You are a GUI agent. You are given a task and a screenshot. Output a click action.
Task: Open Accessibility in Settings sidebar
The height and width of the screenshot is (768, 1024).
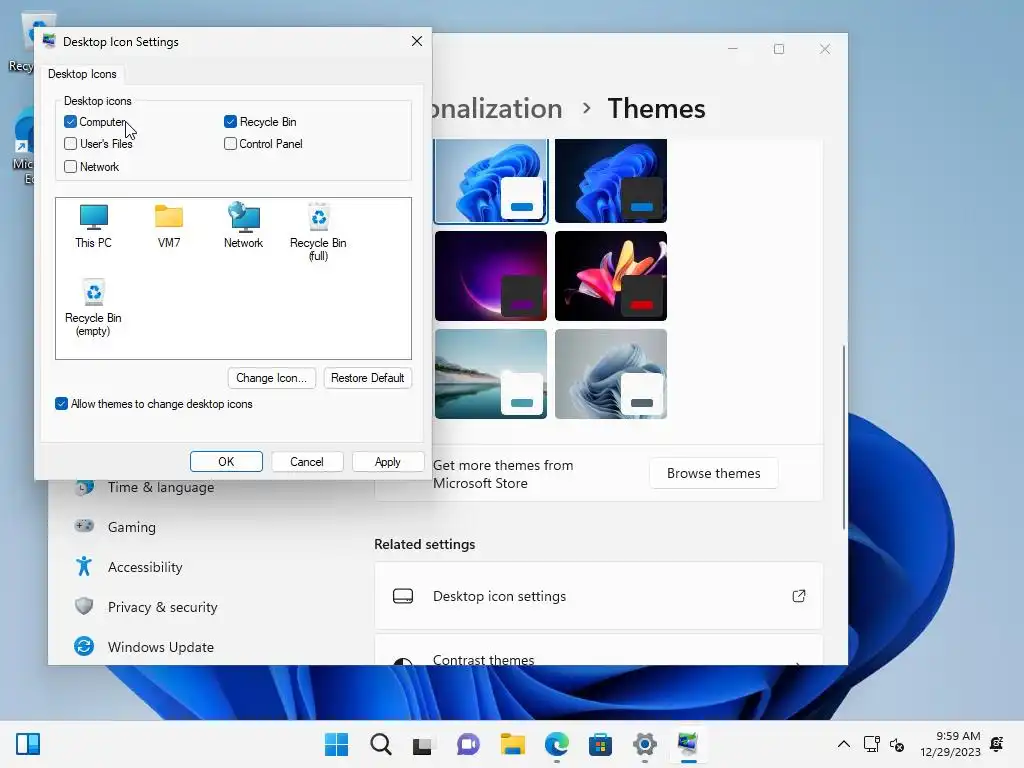(144, 567)
